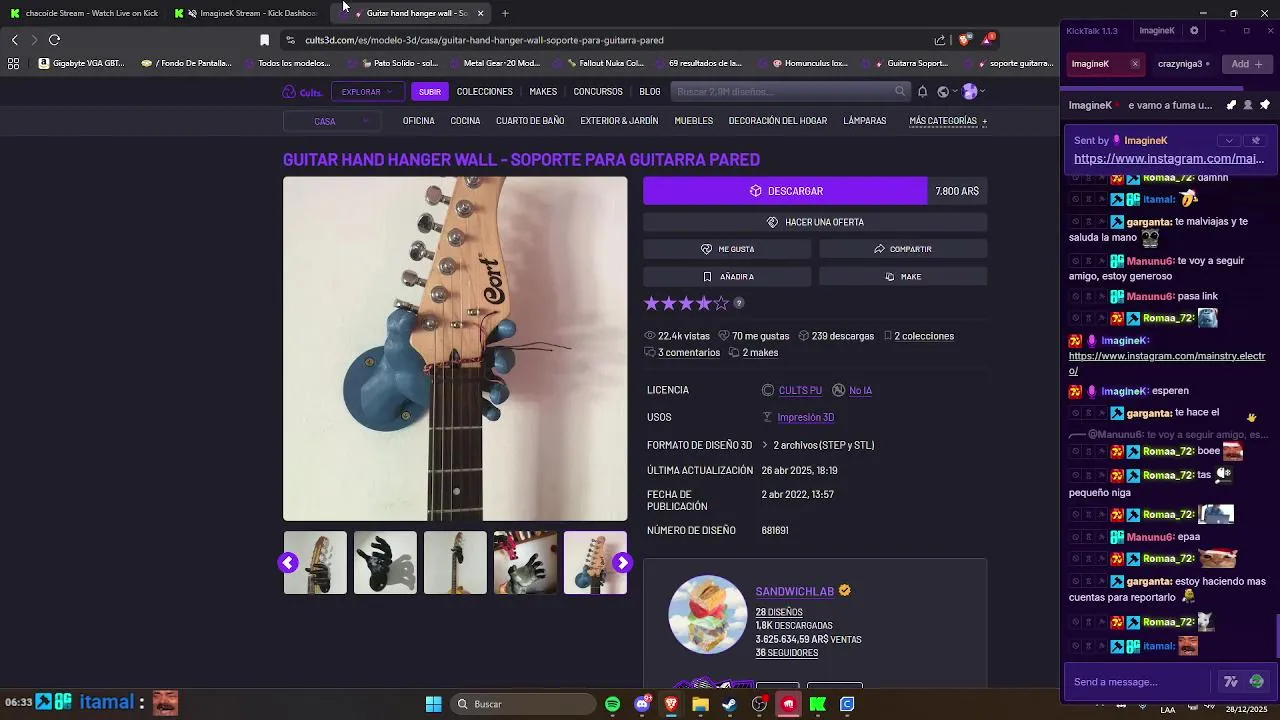Open the CULTS PU license link
The height and width of the screenshot is (720, 1280).
pyautogui.click(x=800, y=390)
